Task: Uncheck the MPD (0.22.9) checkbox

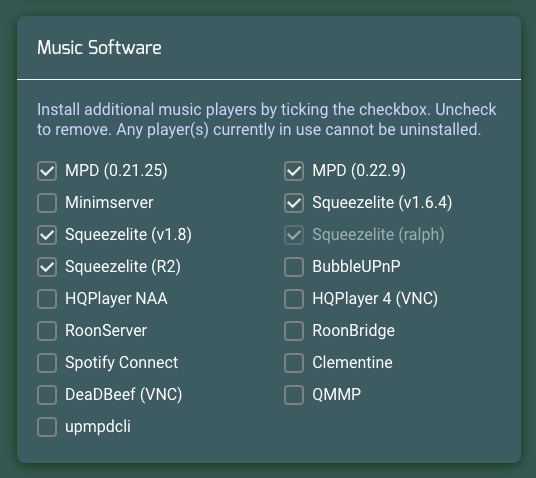Action: 294,171
